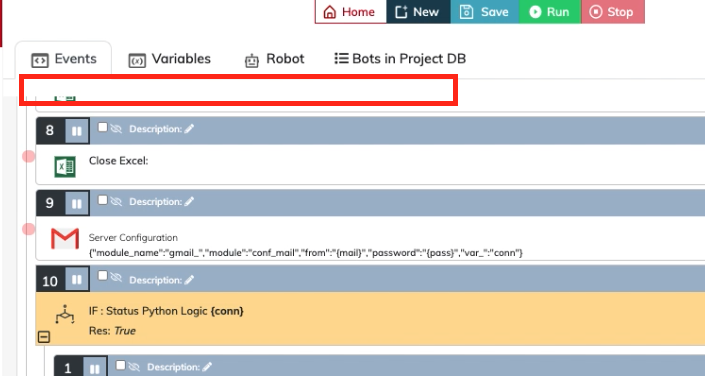Viewport: 705px width, 376px height.
Task: Open the Robot tab
Action: [274, 59]
